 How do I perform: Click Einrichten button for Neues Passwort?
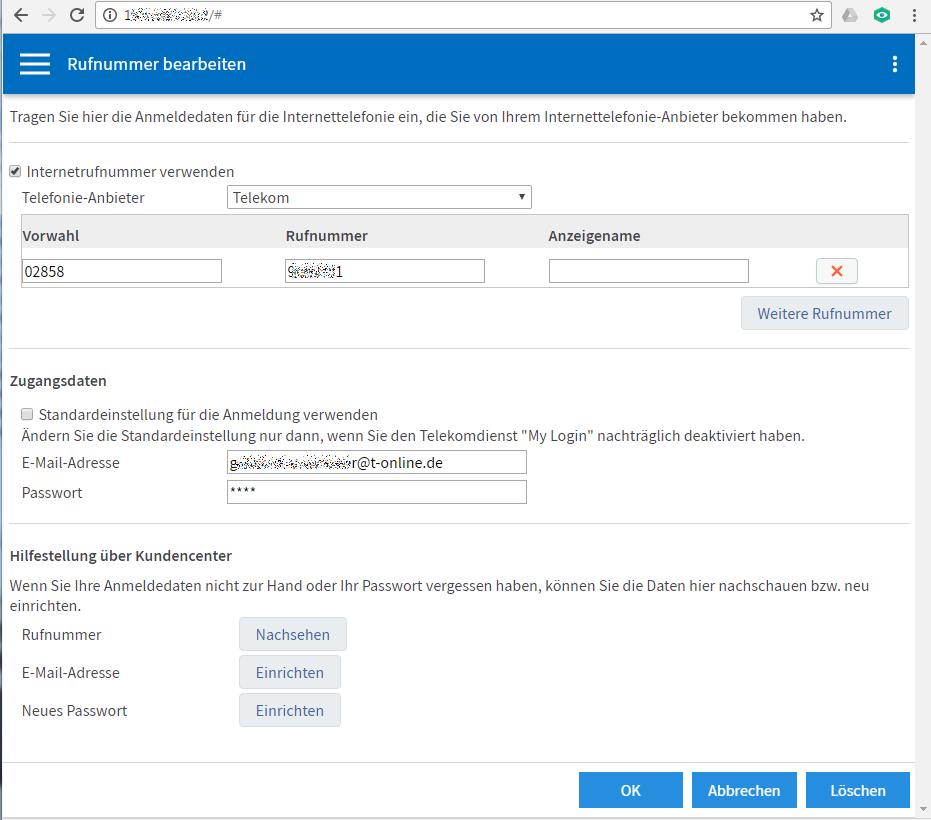289,711
